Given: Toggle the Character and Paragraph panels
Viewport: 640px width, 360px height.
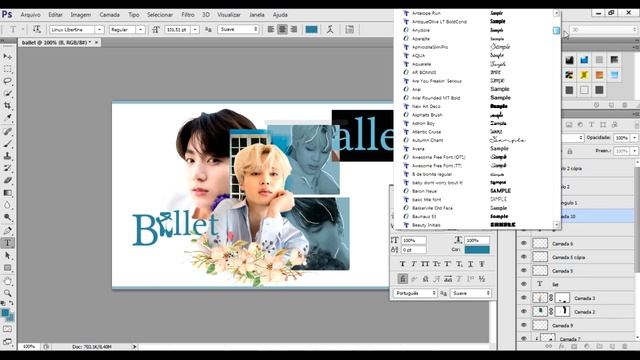Looking at the screenshot, I should pos(349,29).
